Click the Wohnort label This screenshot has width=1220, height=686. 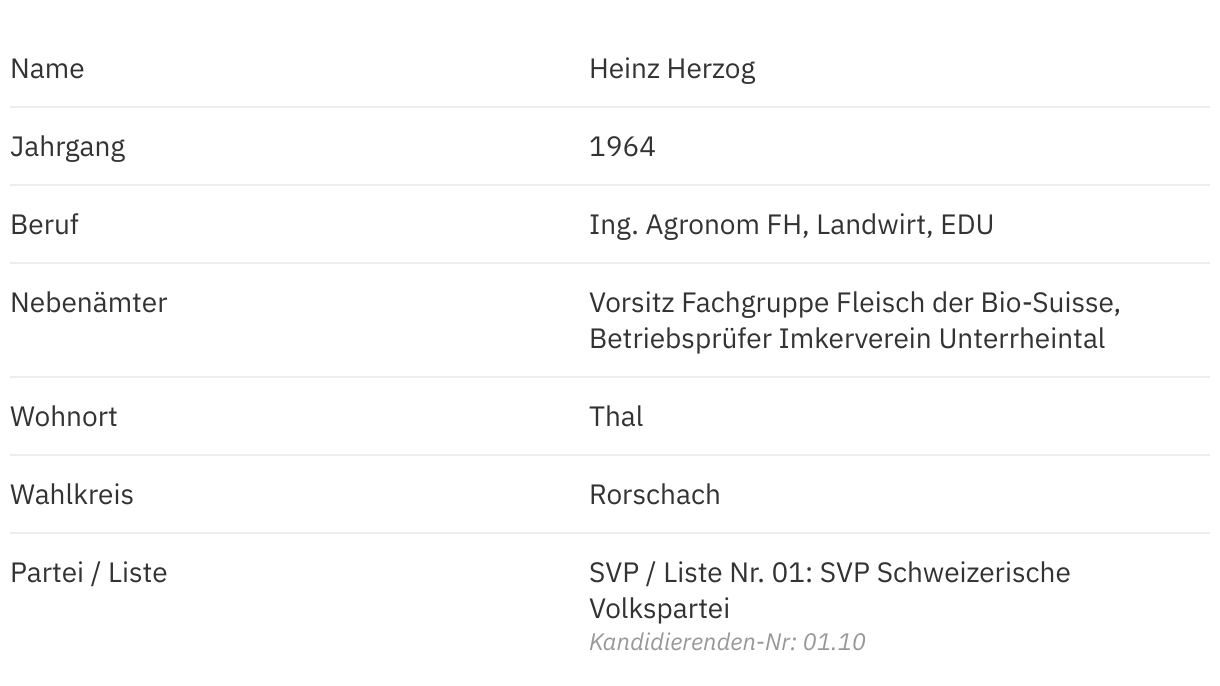[64, 417]
